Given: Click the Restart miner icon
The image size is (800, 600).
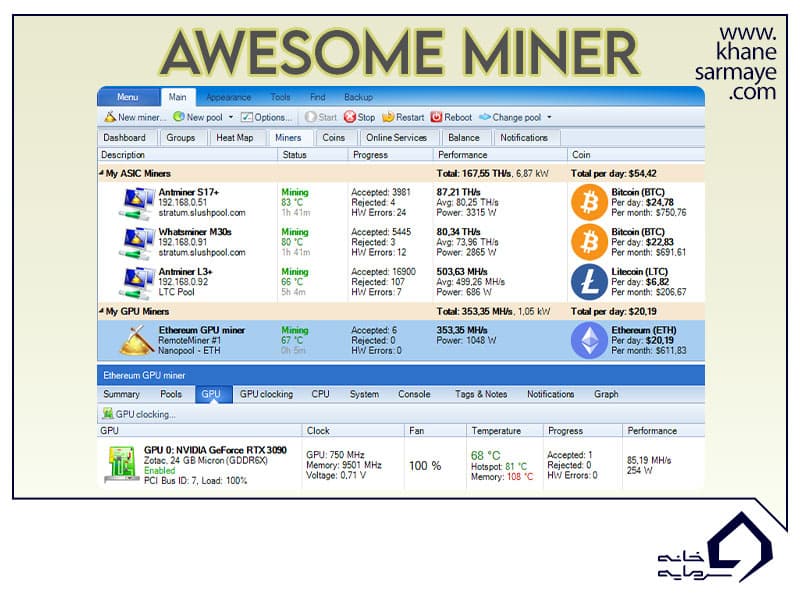Looking at the screenshot, I should pos(388,117).
